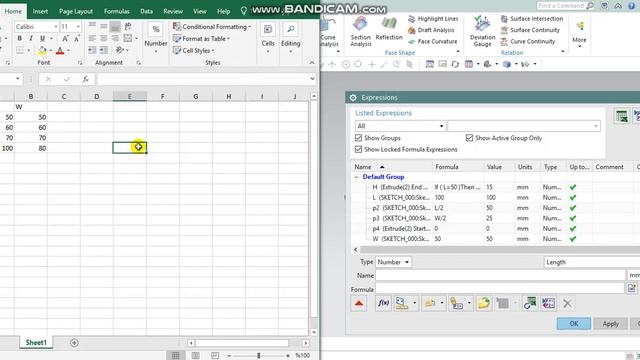Click the Increase Font Size icon

point(65,38)
